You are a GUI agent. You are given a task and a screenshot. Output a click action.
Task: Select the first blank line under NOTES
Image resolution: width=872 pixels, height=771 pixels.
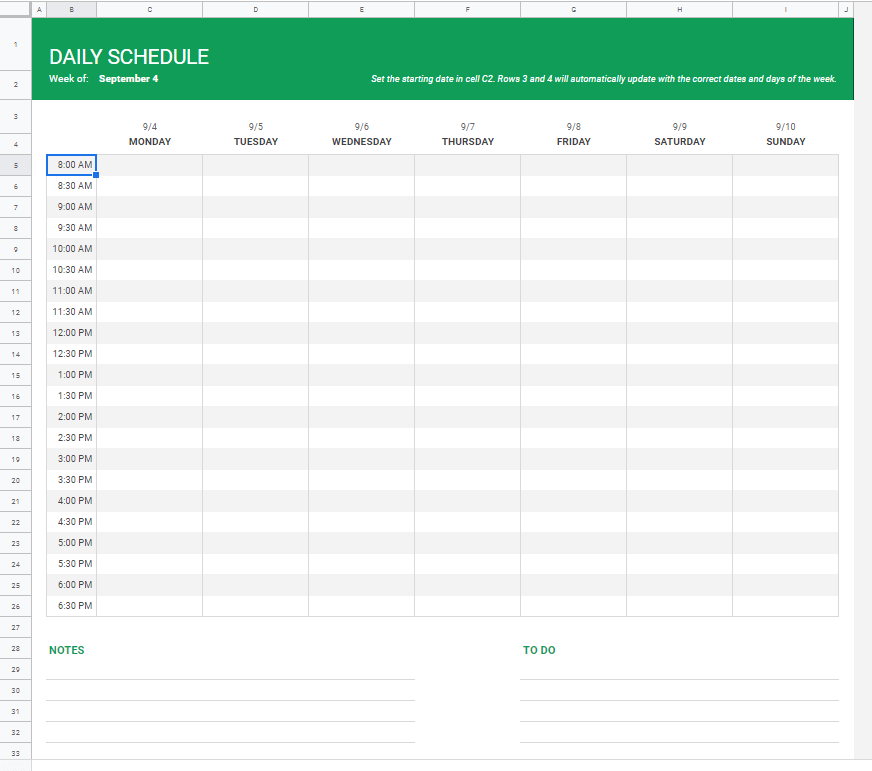(230, 668)
